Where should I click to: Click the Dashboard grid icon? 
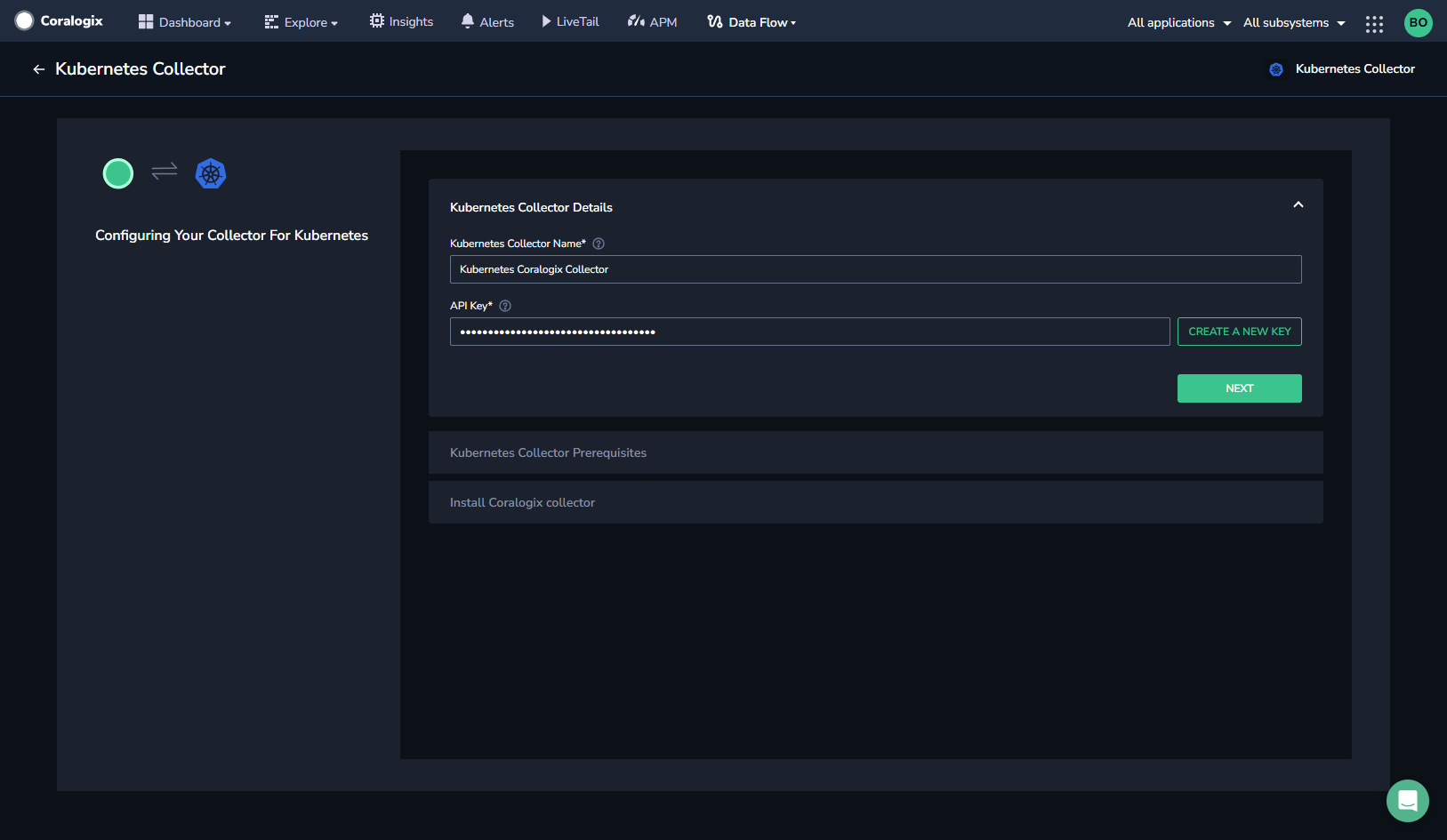[146, 21]
